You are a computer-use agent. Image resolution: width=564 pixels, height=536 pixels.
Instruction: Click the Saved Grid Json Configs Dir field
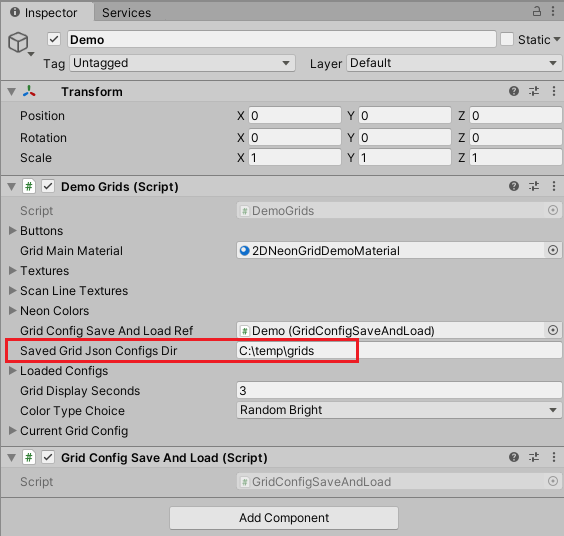pyautogui.click(x=399, y=350)
